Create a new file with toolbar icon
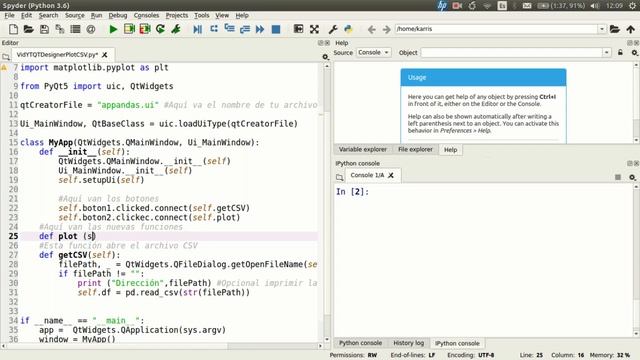The image size is (640, 360). (13, 29)
